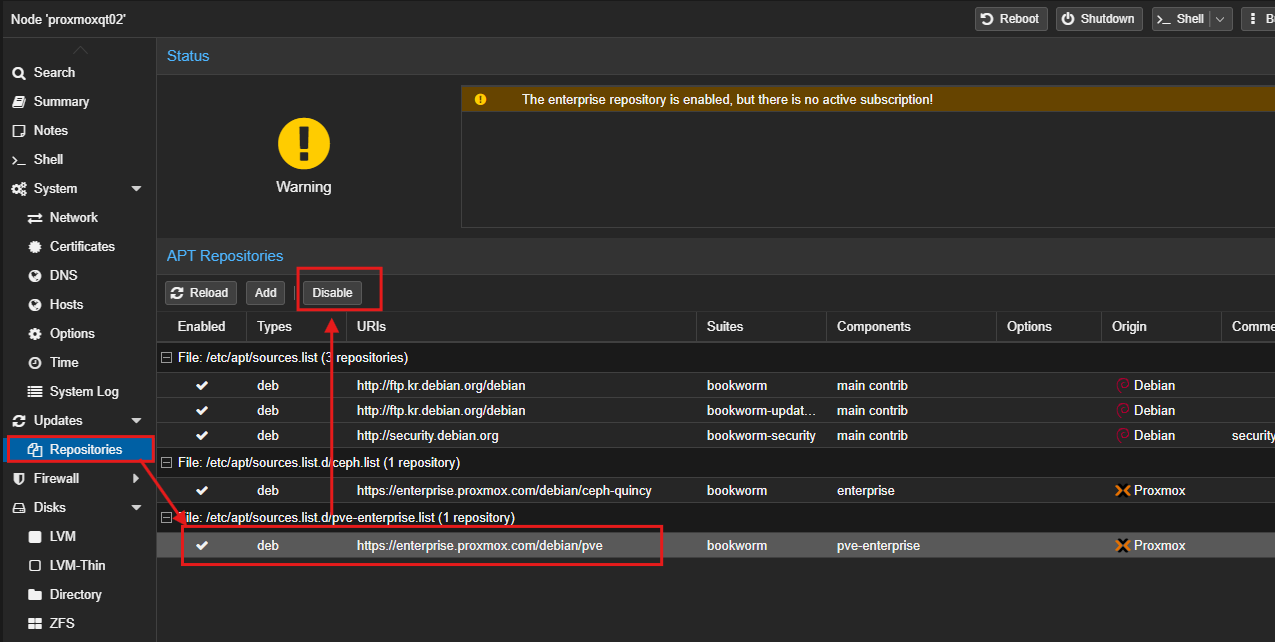Image resolution: width=1275 pixels, height=642 pixels.
Task: Click the Shutdown button
Action: tap(1099, 19)
